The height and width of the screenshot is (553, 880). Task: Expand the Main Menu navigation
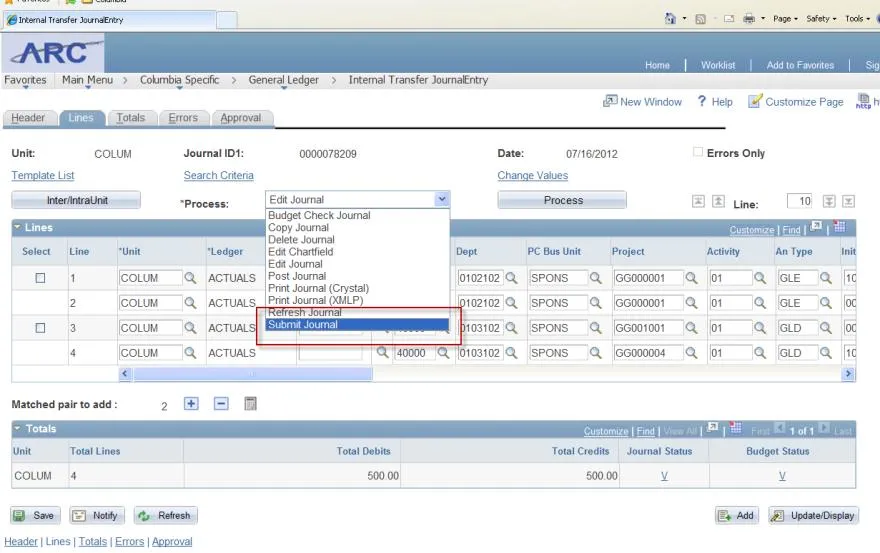tap(88, 80)
